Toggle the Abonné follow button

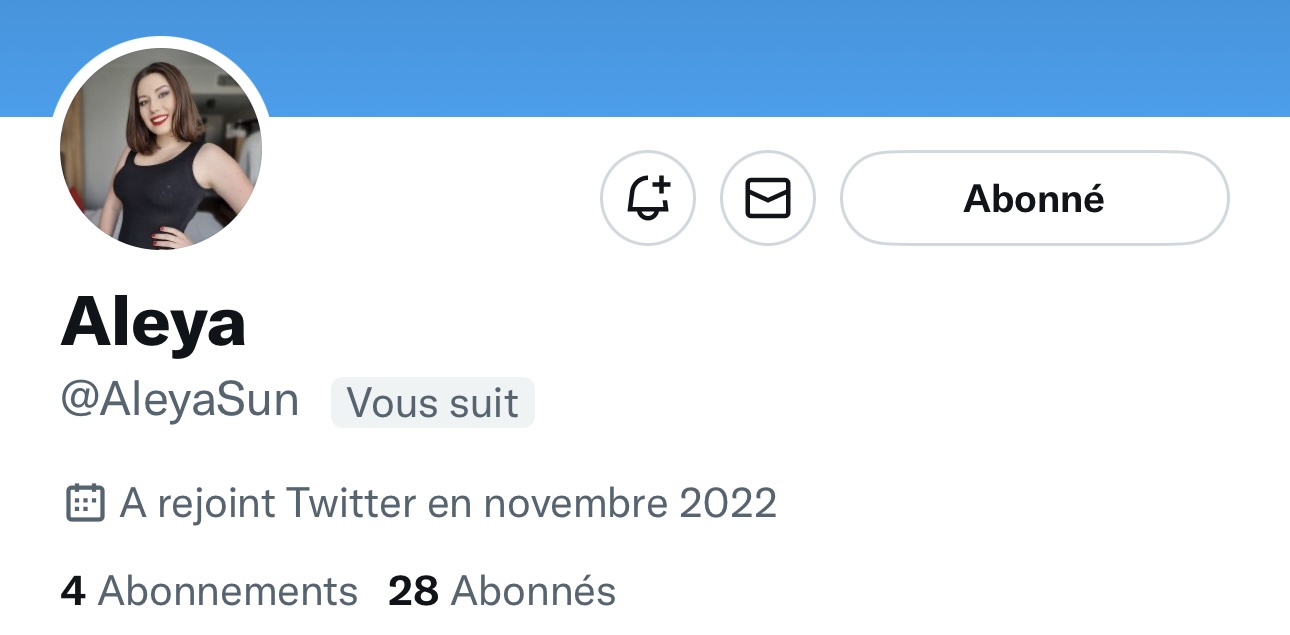pyautogui.click(x=1034, y=198)
